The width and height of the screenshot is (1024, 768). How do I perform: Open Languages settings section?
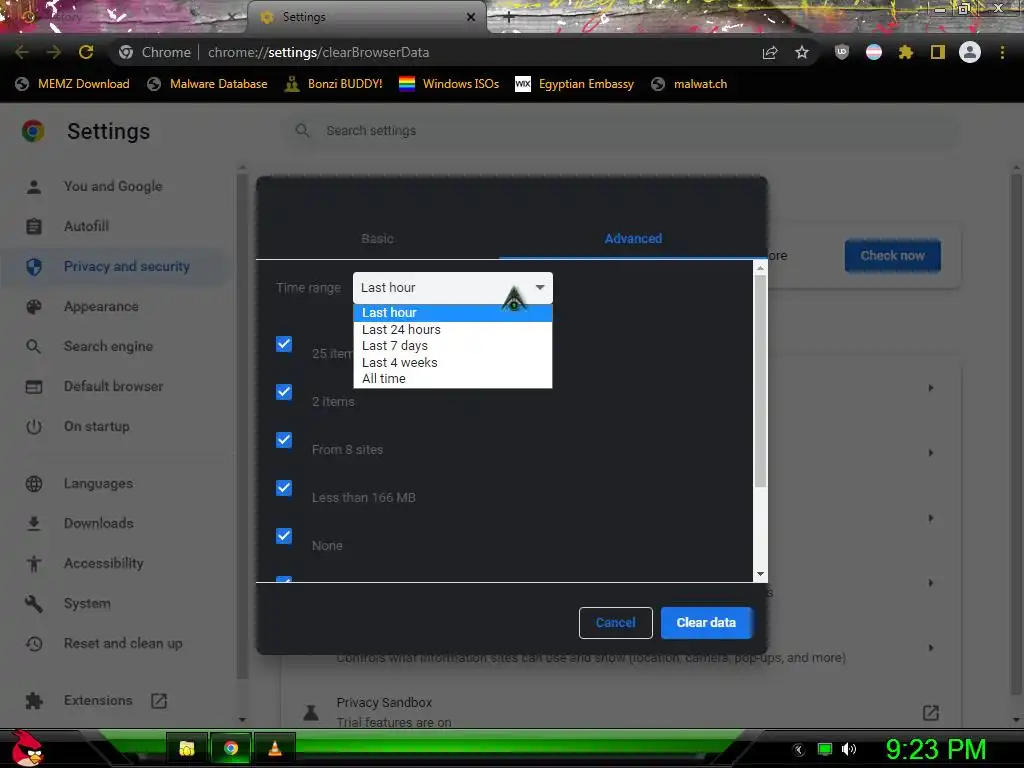point(114,483)
